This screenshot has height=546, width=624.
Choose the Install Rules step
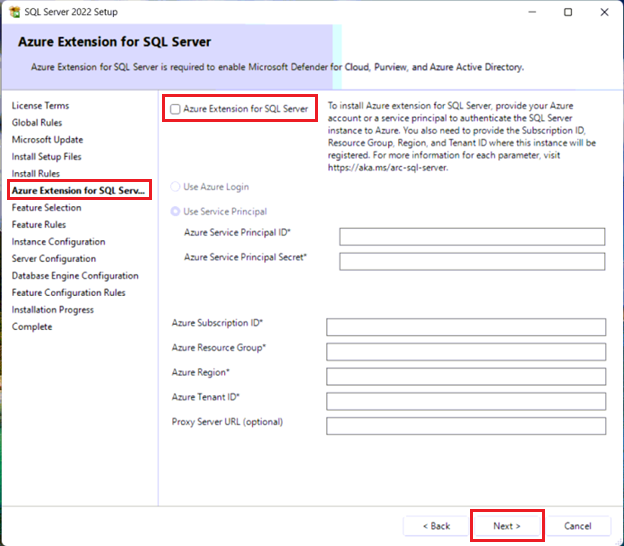[36, 174]
